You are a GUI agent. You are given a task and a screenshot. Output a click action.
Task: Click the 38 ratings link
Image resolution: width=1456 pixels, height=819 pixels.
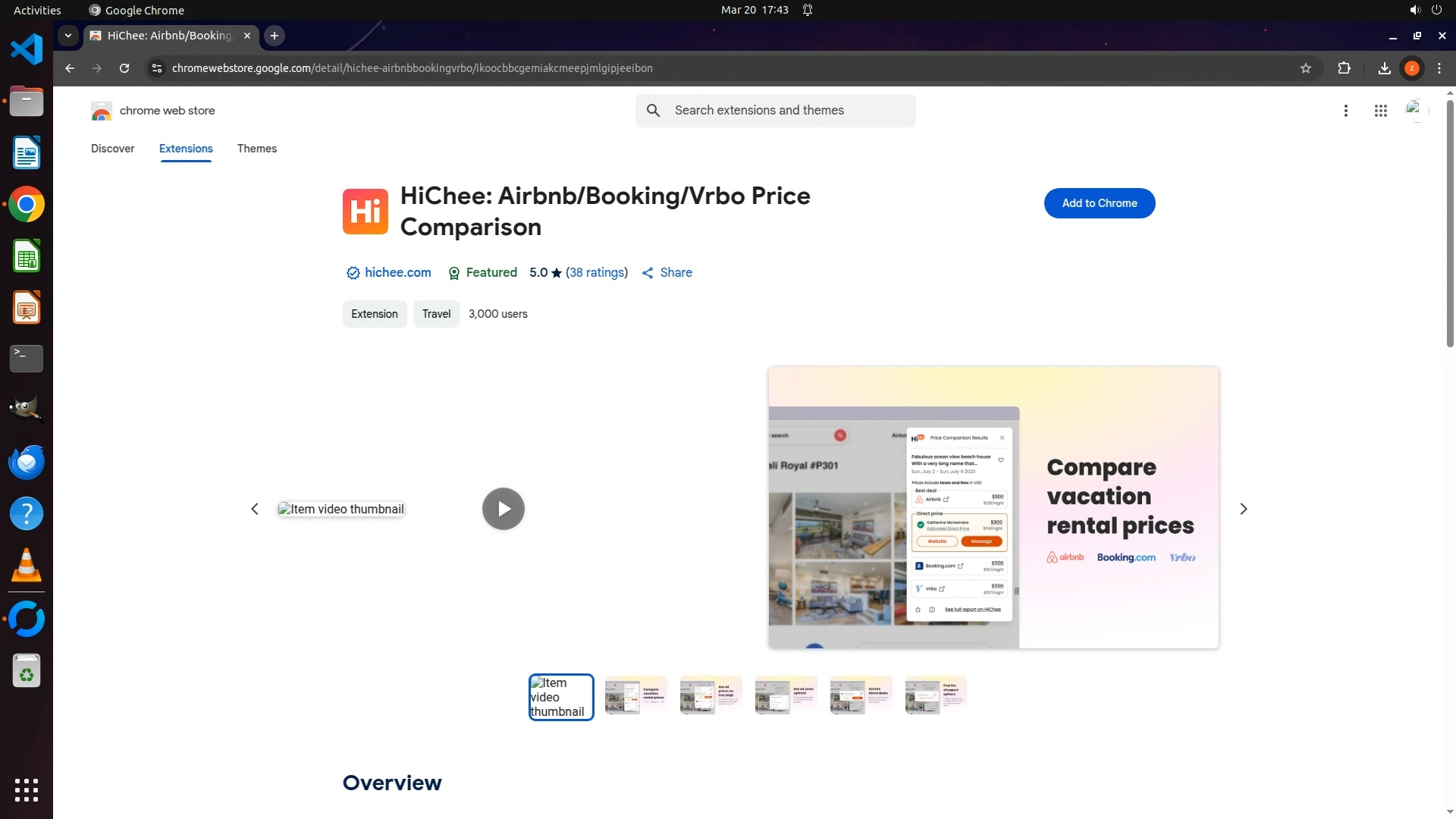[597, 273]
